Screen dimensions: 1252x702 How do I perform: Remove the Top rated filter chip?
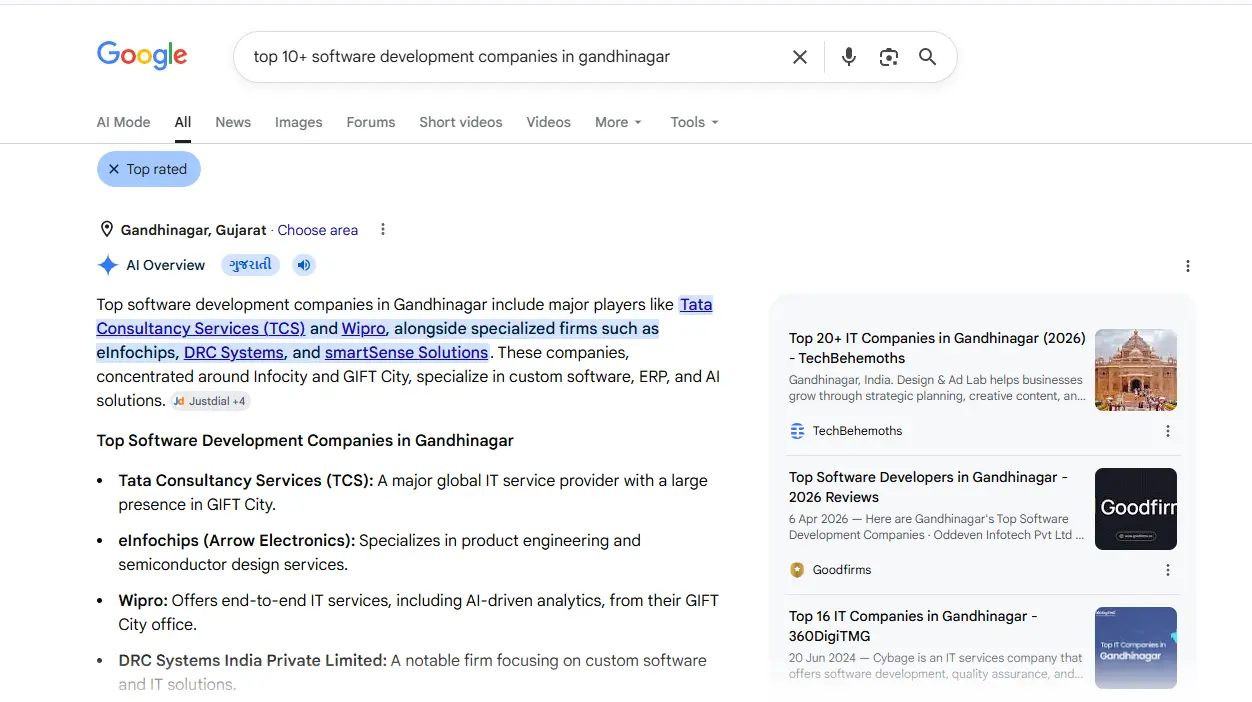(114, 169)
